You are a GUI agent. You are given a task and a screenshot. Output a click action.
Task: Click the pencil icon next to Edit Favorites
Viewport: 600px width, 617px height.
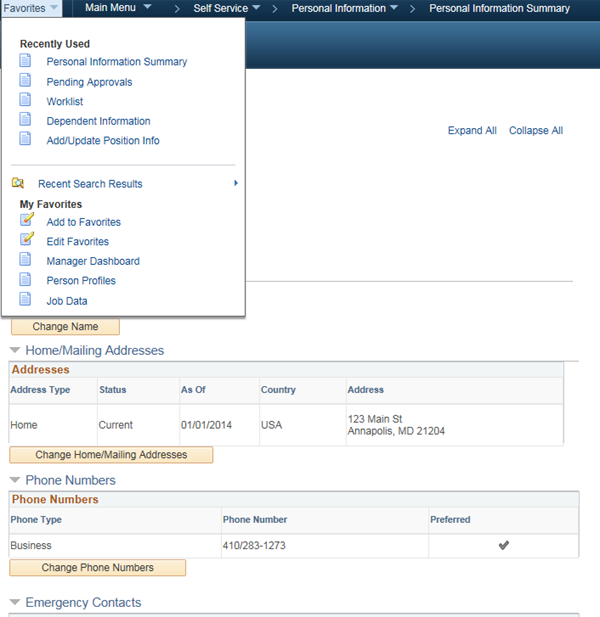tap(27, 239)
